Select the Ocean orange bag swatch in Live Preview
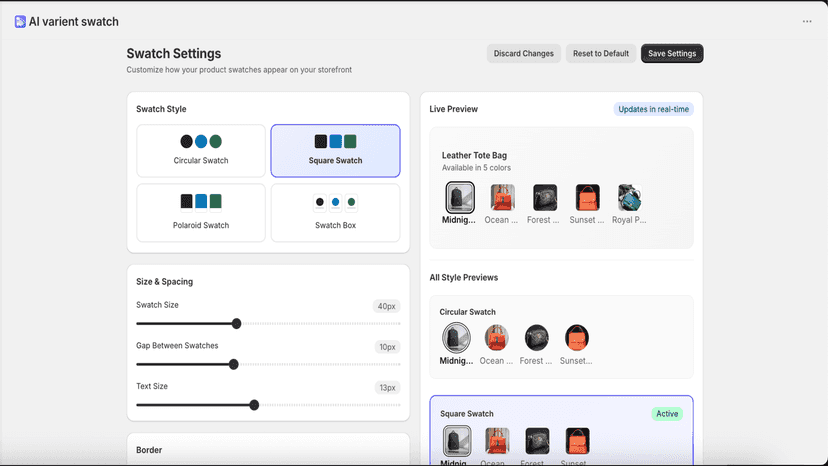Screen dimensions: 828x466 point(502,197)
